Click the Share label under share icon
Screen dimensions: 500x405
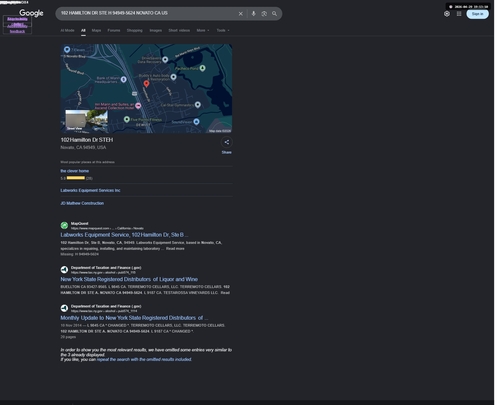pyautogui.click(x=227, y=152)
